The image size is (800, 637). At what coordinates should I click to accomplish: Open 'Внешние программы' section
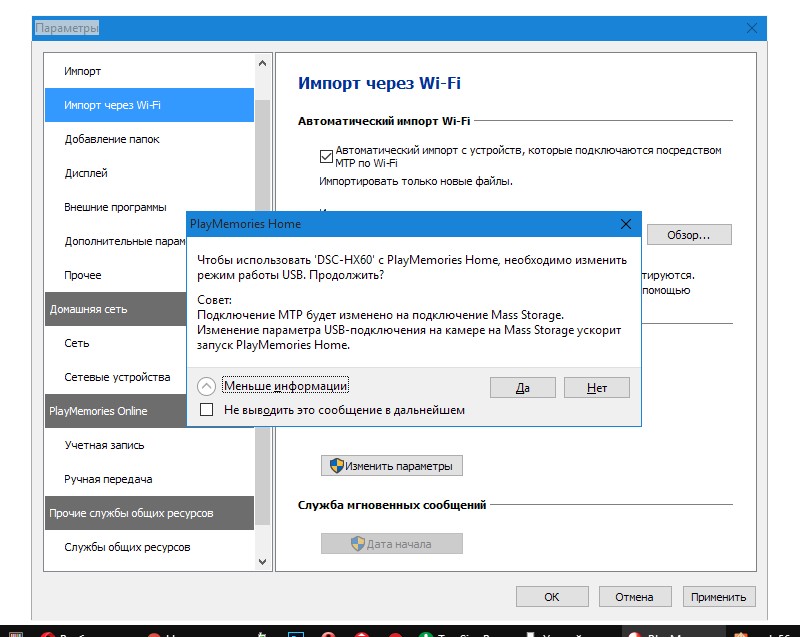115,207
